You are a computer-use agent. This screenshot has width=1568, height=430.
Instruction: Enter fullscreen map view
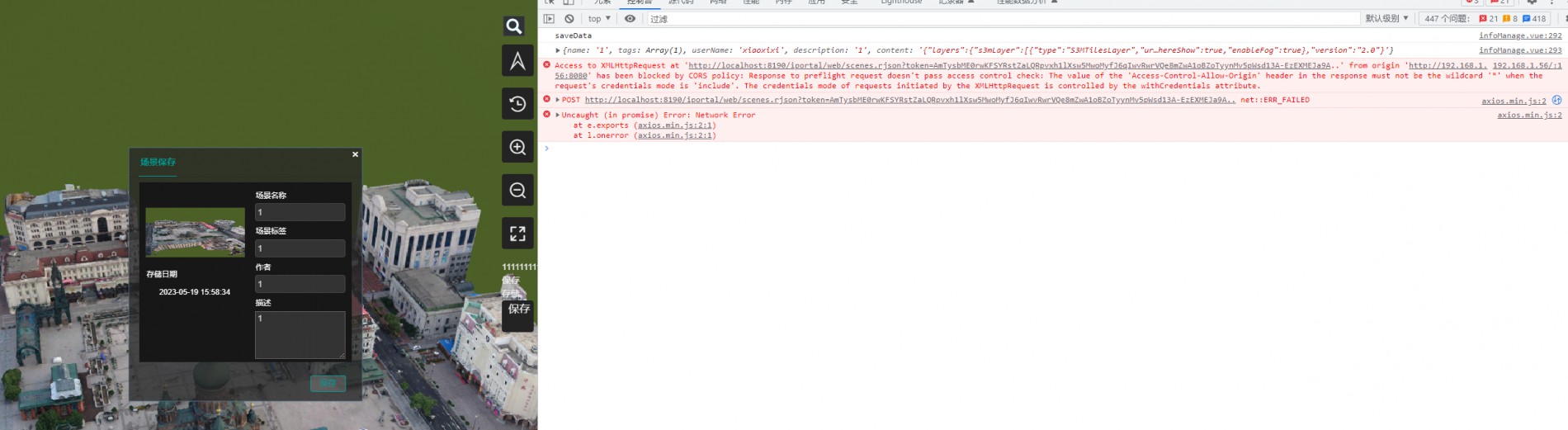[517, 234]
